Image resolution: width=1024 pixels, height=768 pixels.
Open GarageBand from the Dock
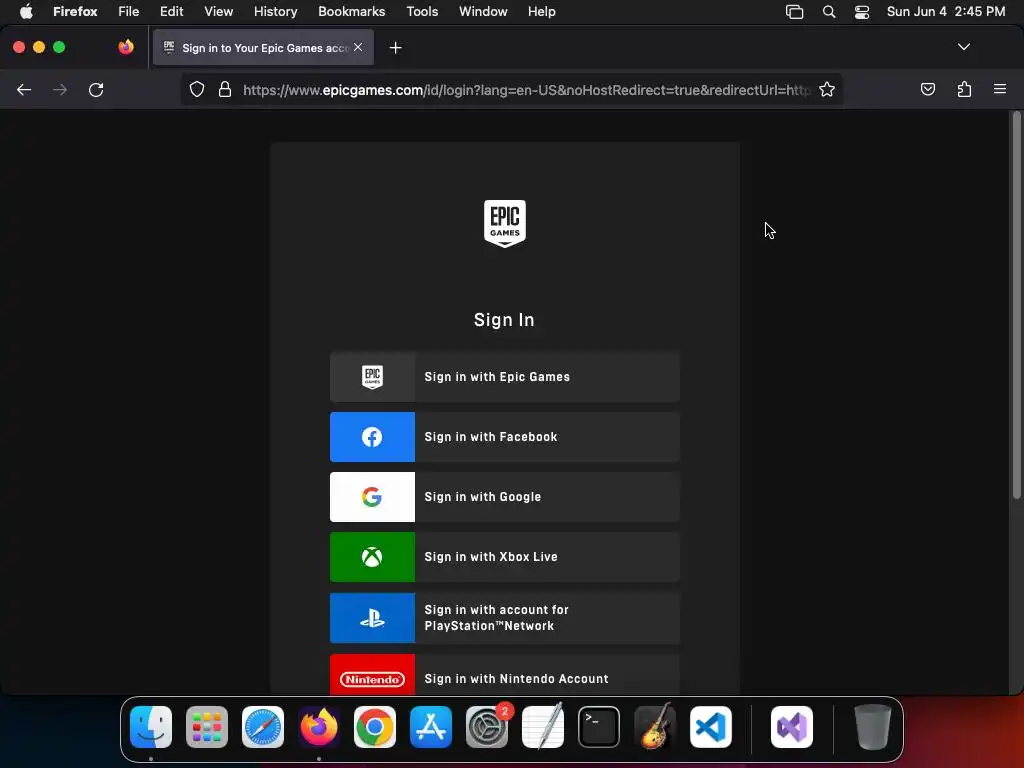tap(655, 727)
